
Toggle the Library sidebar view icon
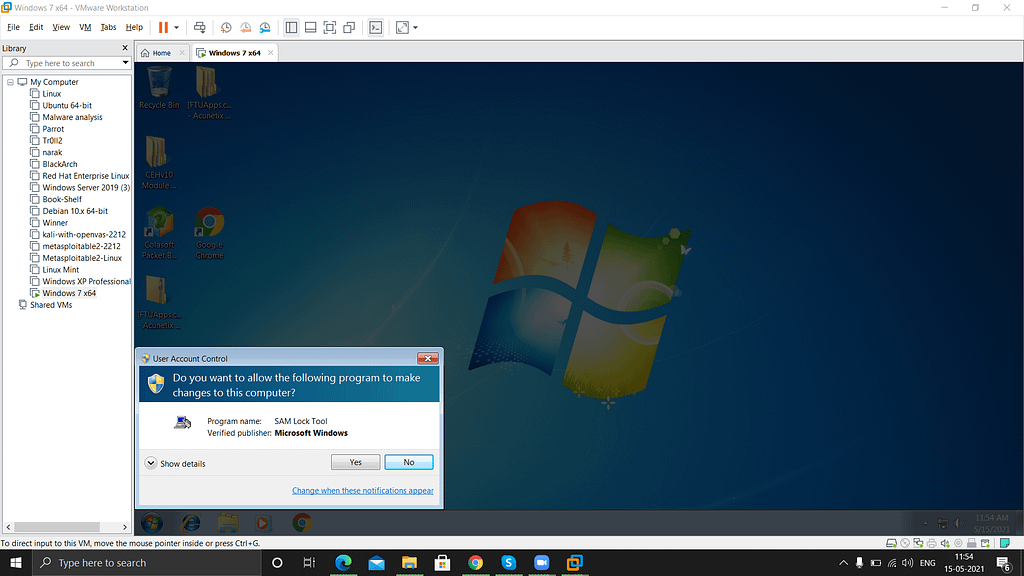291,27
